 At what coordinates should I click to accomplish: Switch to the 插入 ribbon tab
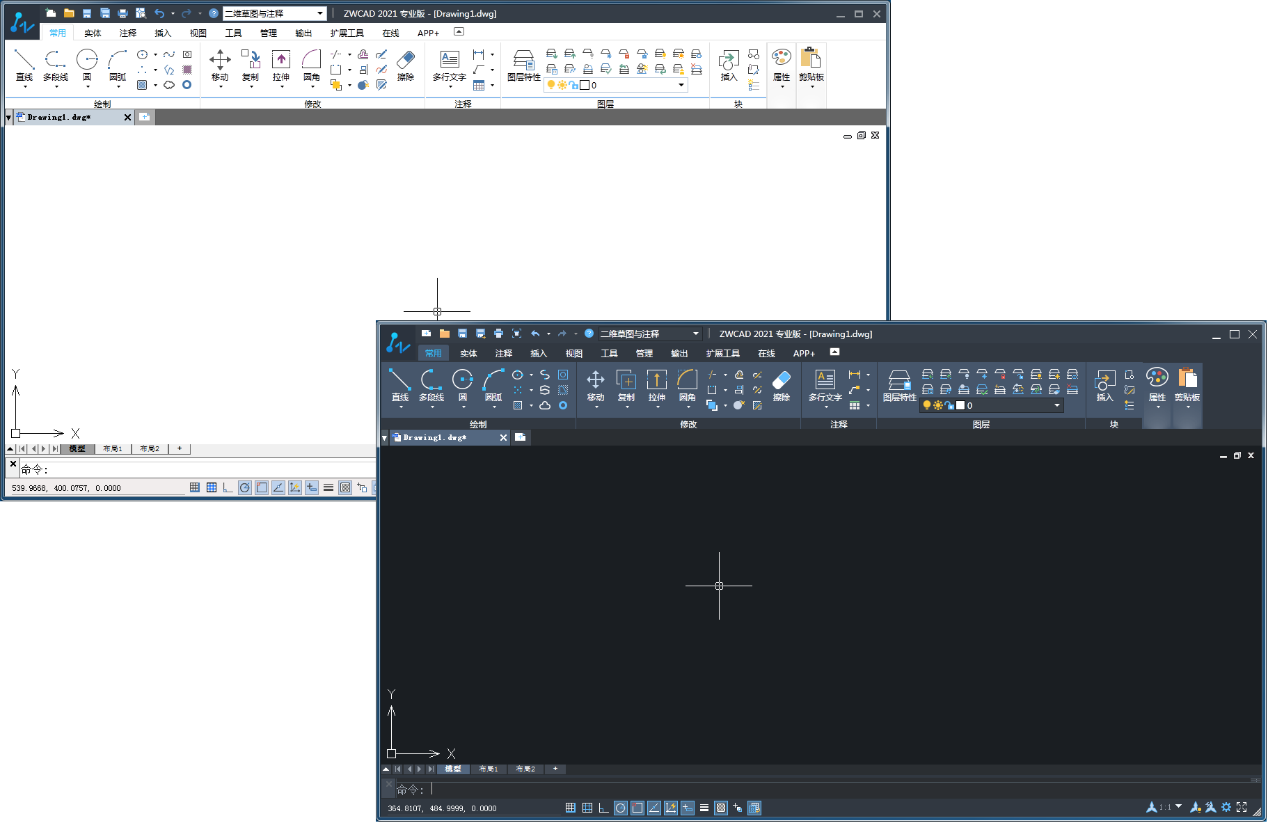click(537, 353)
